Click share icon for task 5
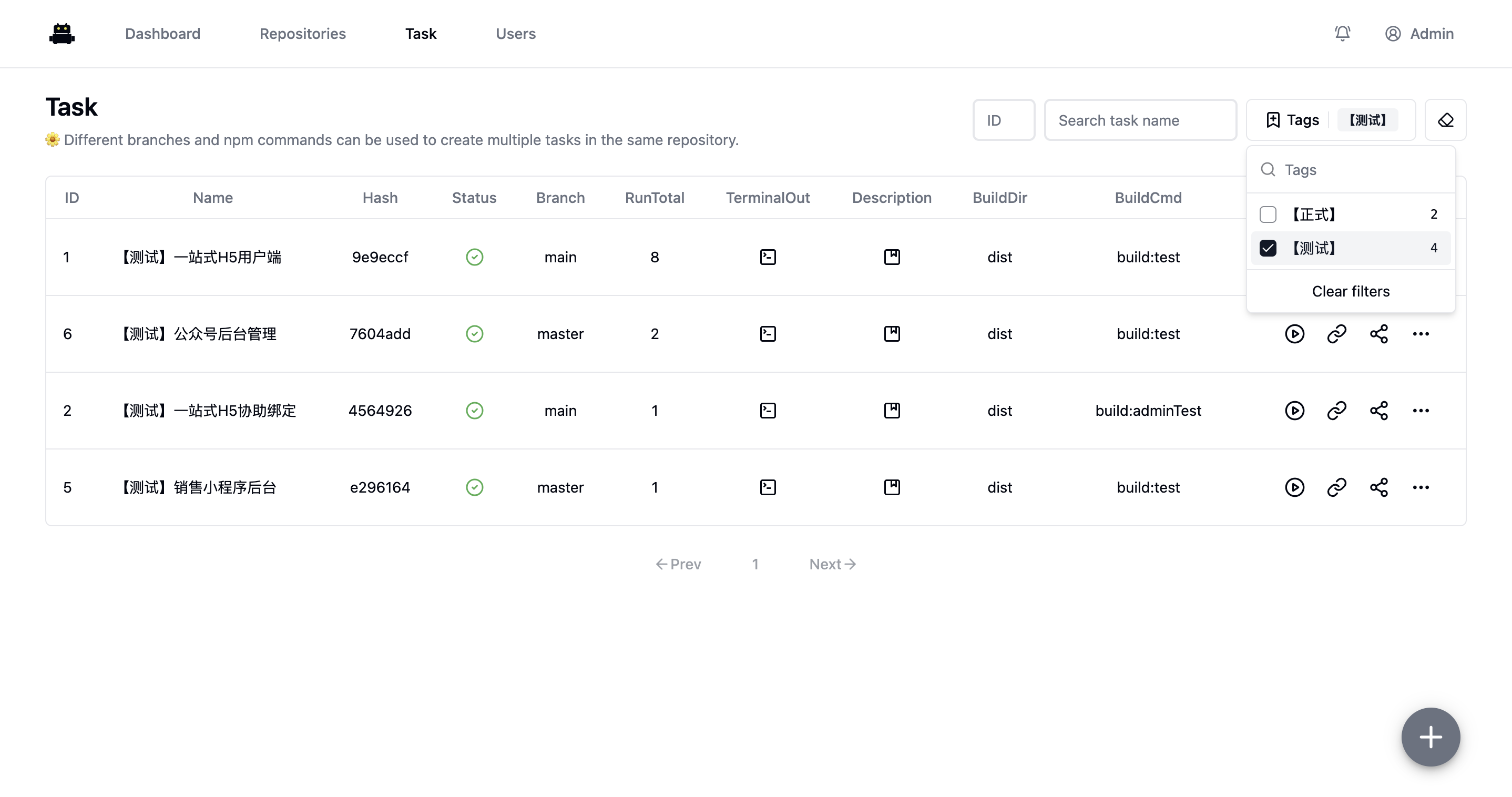The width and height of the screenshot is (1512, 797). click(x=1379, y=487)
